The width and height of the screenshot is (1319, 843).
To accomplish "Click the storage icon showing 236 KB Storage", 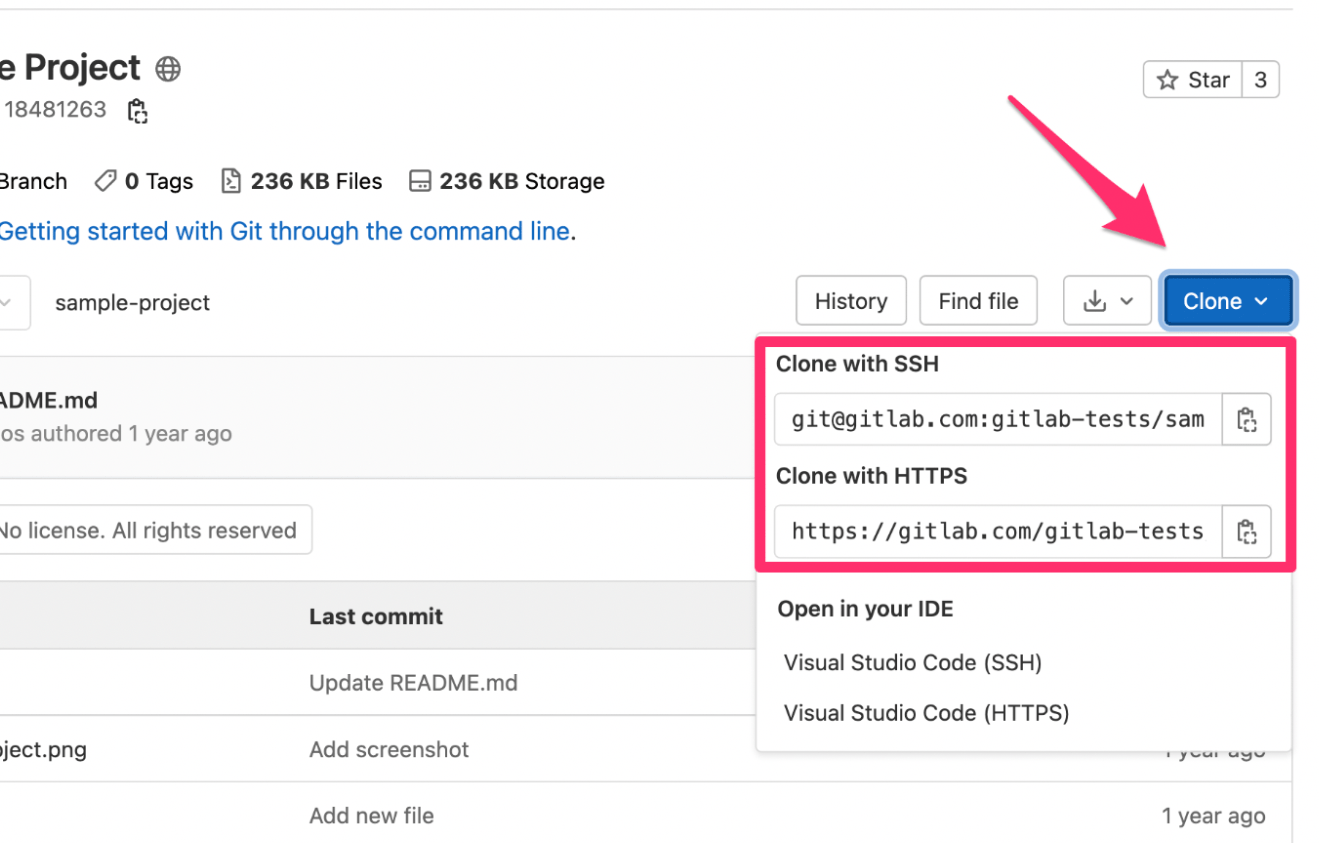I will (x=419, y=180).
